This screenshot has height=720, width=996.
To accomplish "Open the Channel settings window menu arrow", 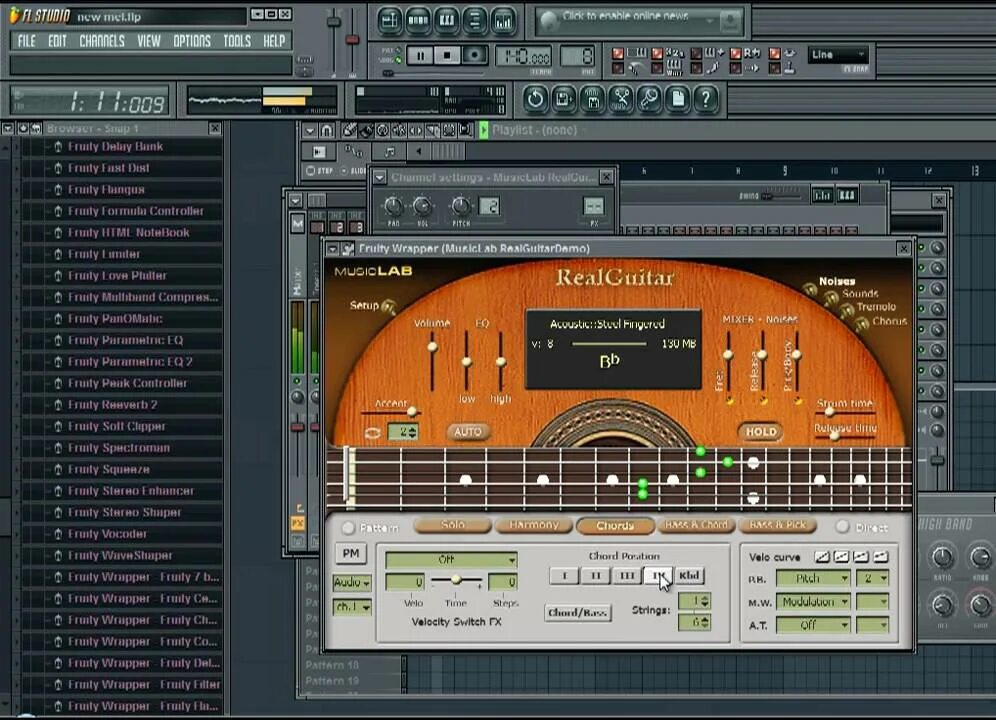I will [x=379, y=177].
